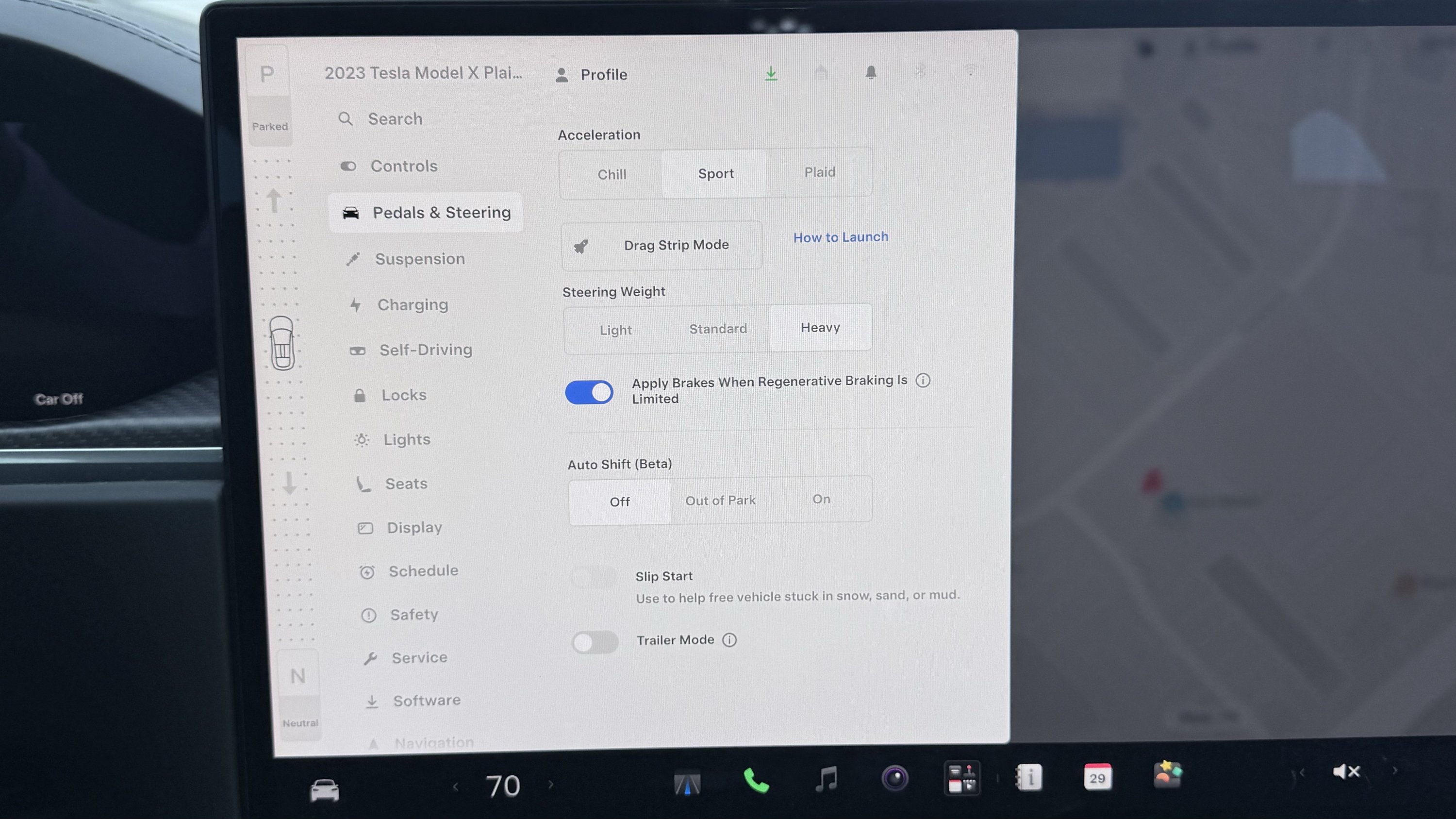Set Steering Weight to Heavy

coord(820,328)
